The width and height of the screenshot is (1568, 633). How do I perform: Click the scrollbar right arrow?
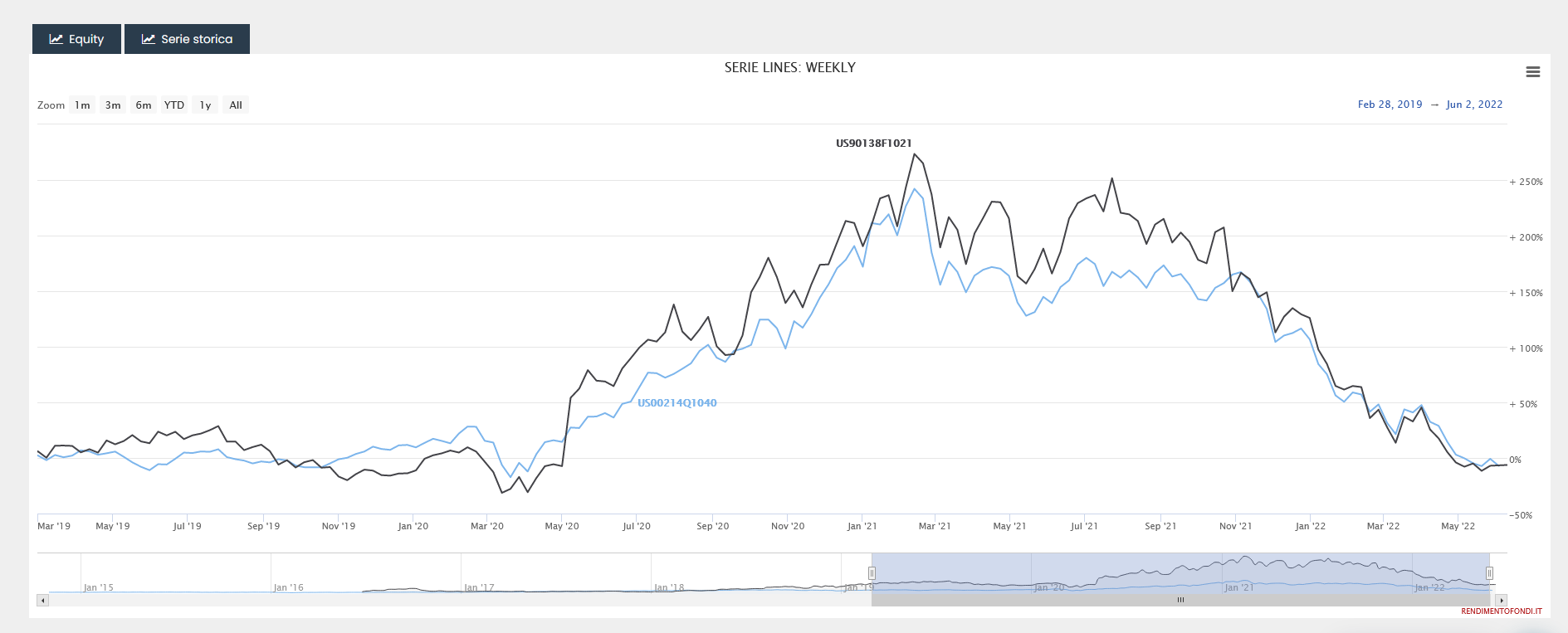pyautogui.click(x=1502, y=600)
